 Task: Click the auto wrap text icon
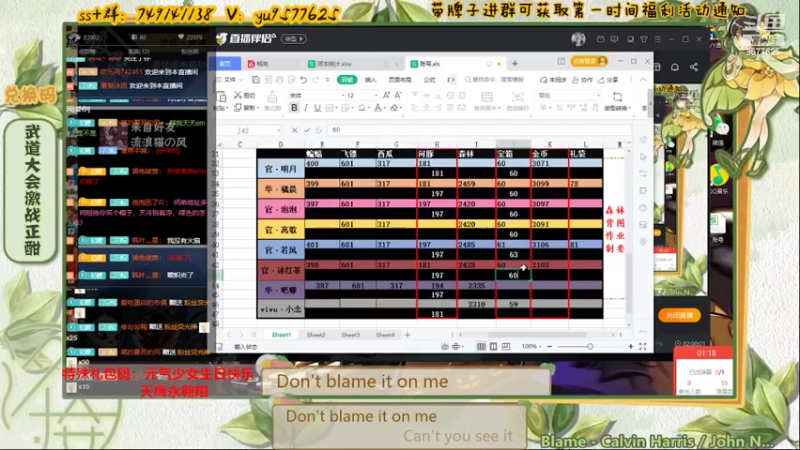pos(517,97)
